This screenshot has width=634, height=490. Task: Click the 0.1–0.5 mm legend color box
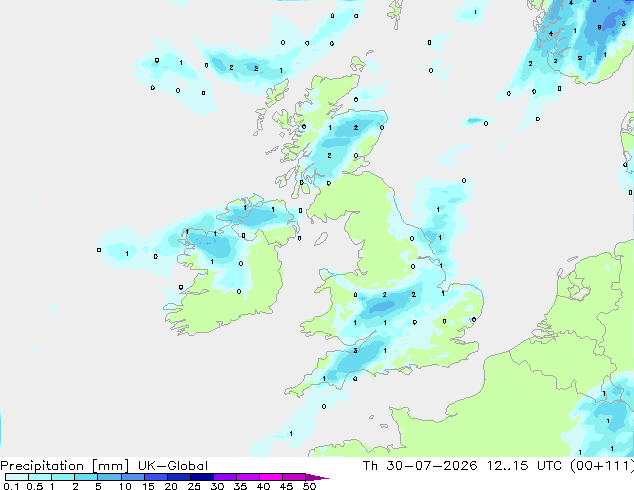click(x=17, y=477)
